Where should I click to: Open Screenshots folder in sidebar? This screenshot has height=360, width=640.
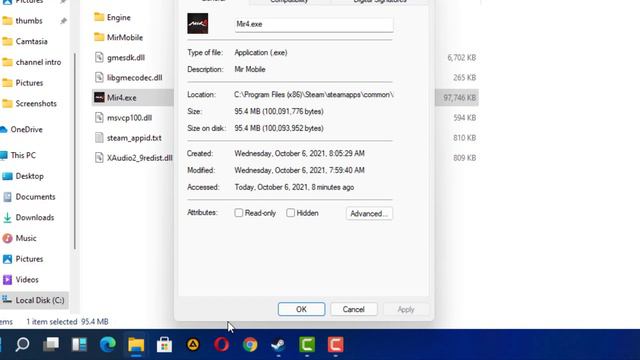click(x=36, y=104)
